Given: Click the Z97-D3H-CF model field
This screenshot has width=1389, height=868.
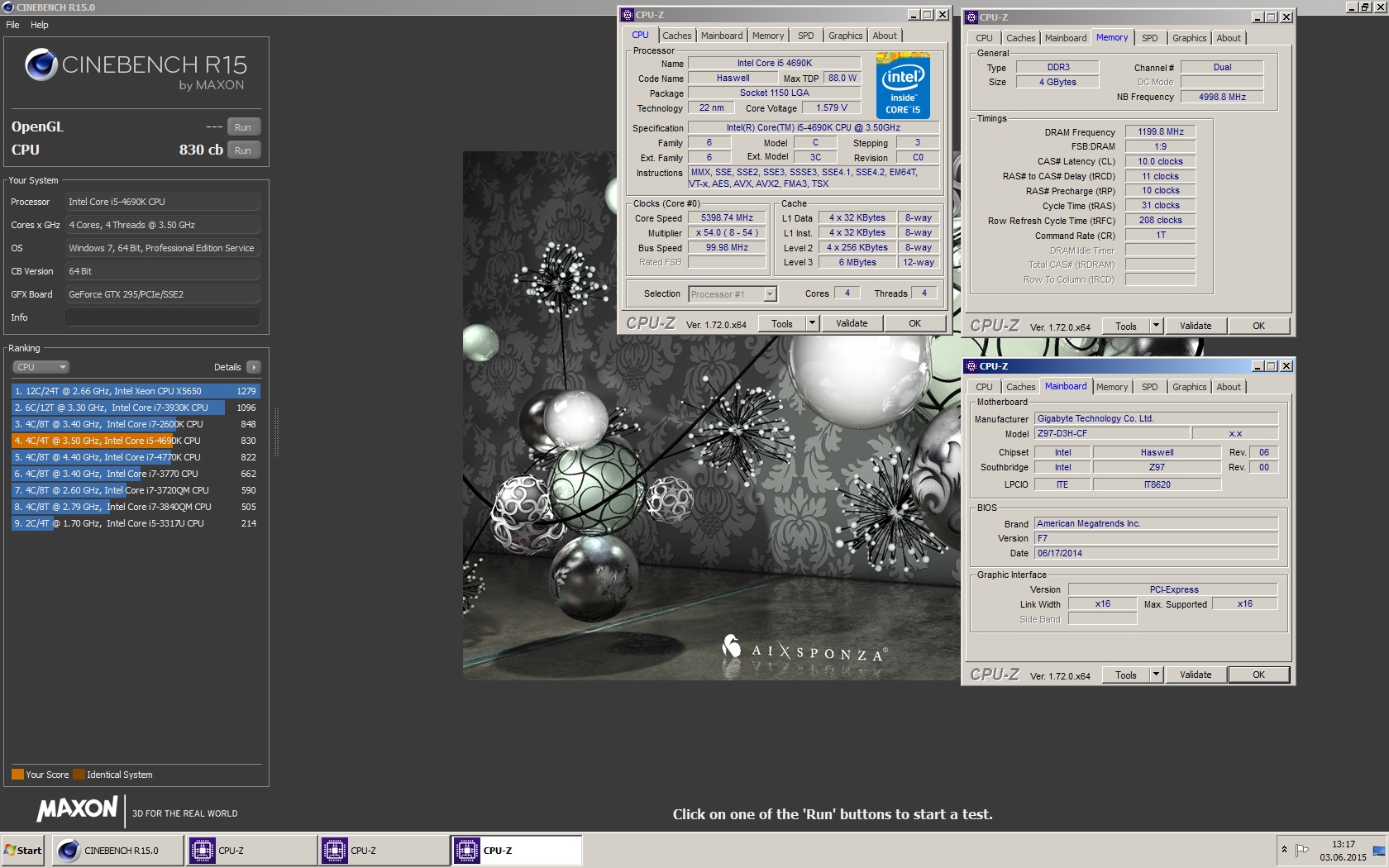Looking at the screenshot, I should click(x=1112, y=434).
